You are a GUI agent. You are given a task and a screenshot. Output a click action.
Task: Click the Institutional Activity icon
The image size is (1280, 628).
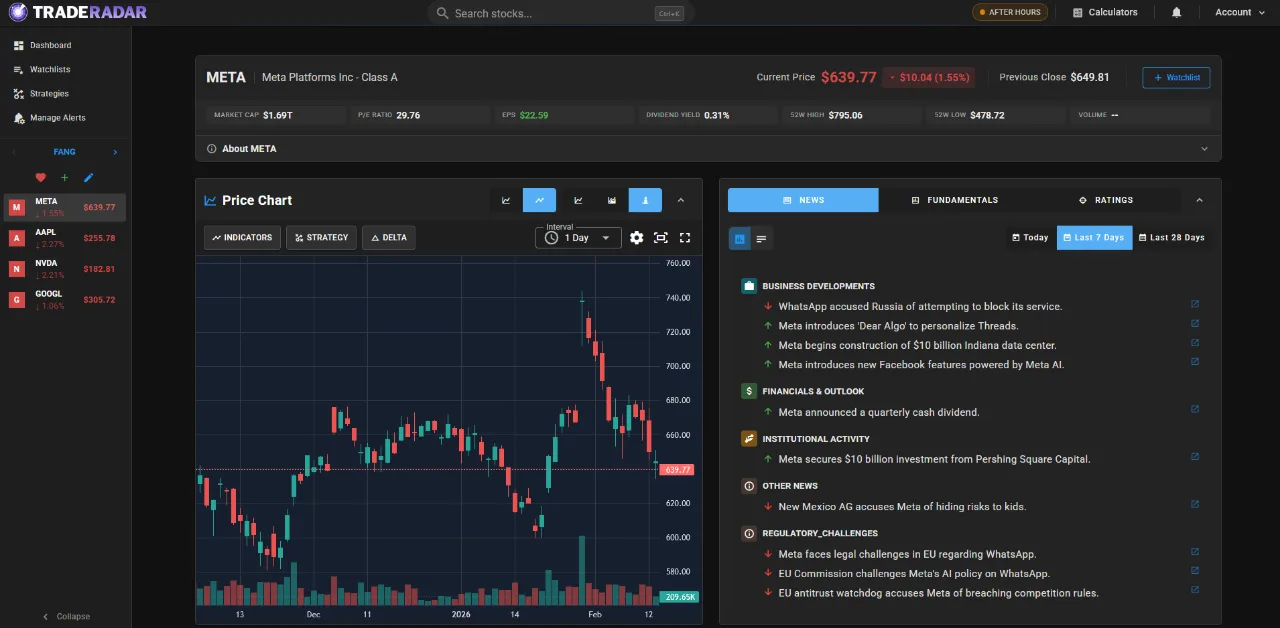click(749, 439)
